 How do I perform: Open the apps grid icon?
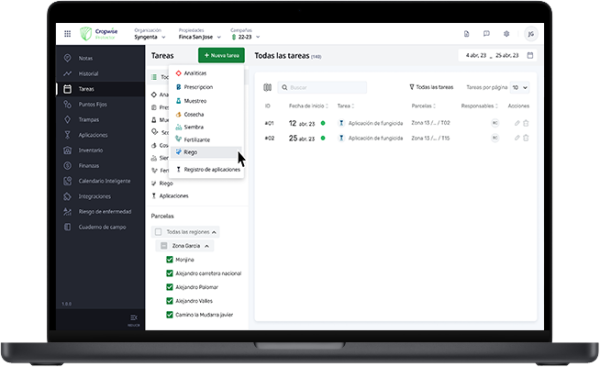point(67,34)
